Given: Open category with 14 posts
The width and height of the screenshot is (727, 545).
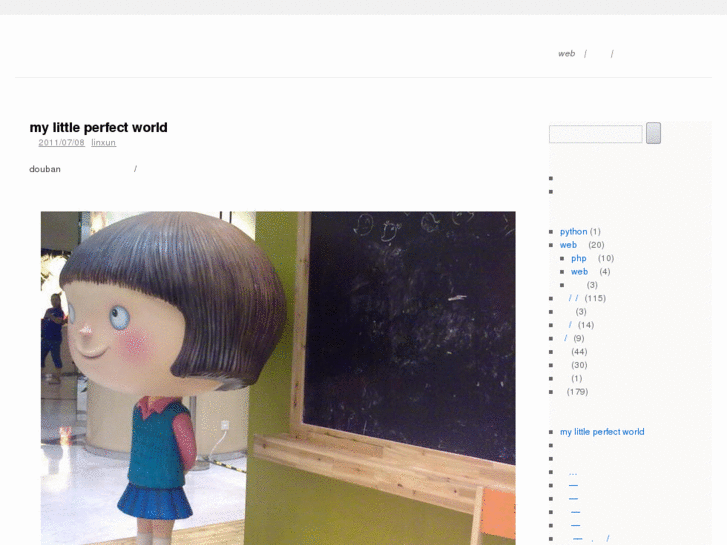Looking at the screenshot, I should 570,325.
